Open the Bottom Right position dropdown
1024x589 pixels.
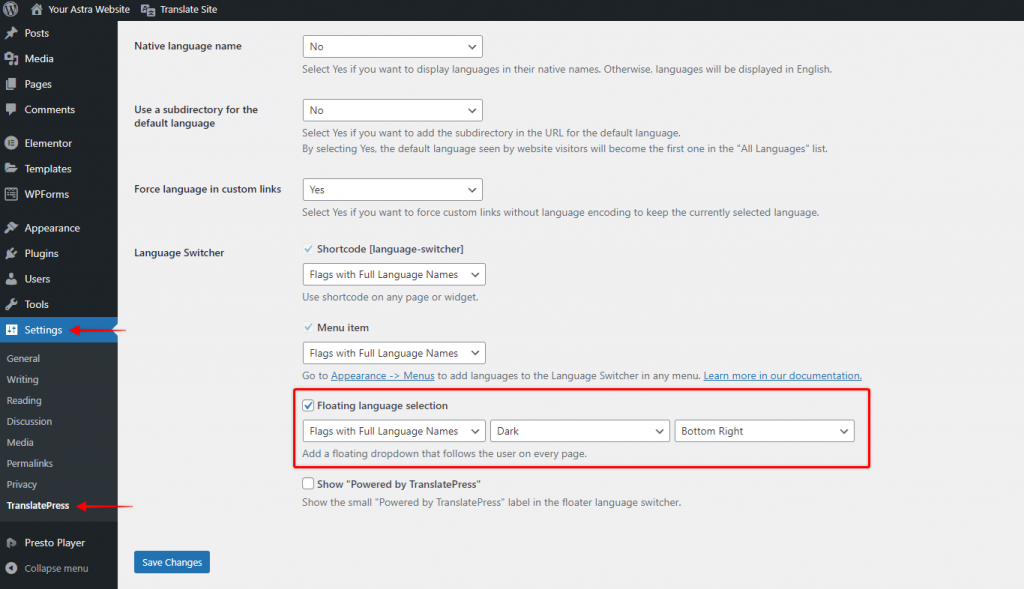tap(764, 430)
